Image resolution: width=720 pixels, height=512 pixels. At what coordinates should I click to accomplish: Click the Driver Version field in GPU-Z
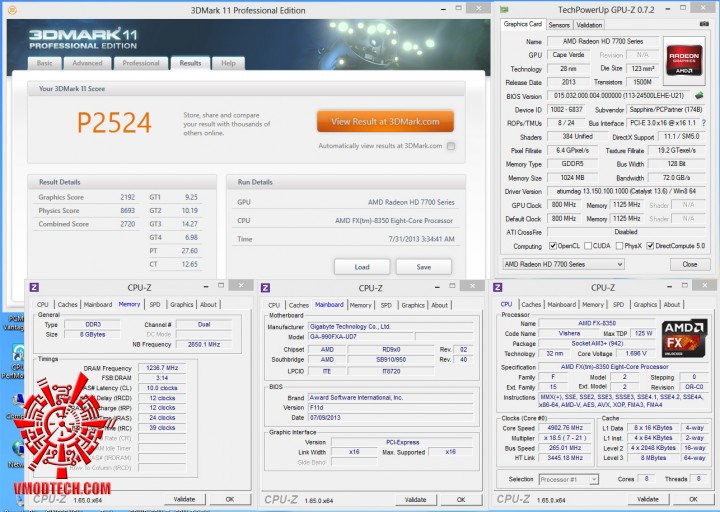(x=626, y=191)
